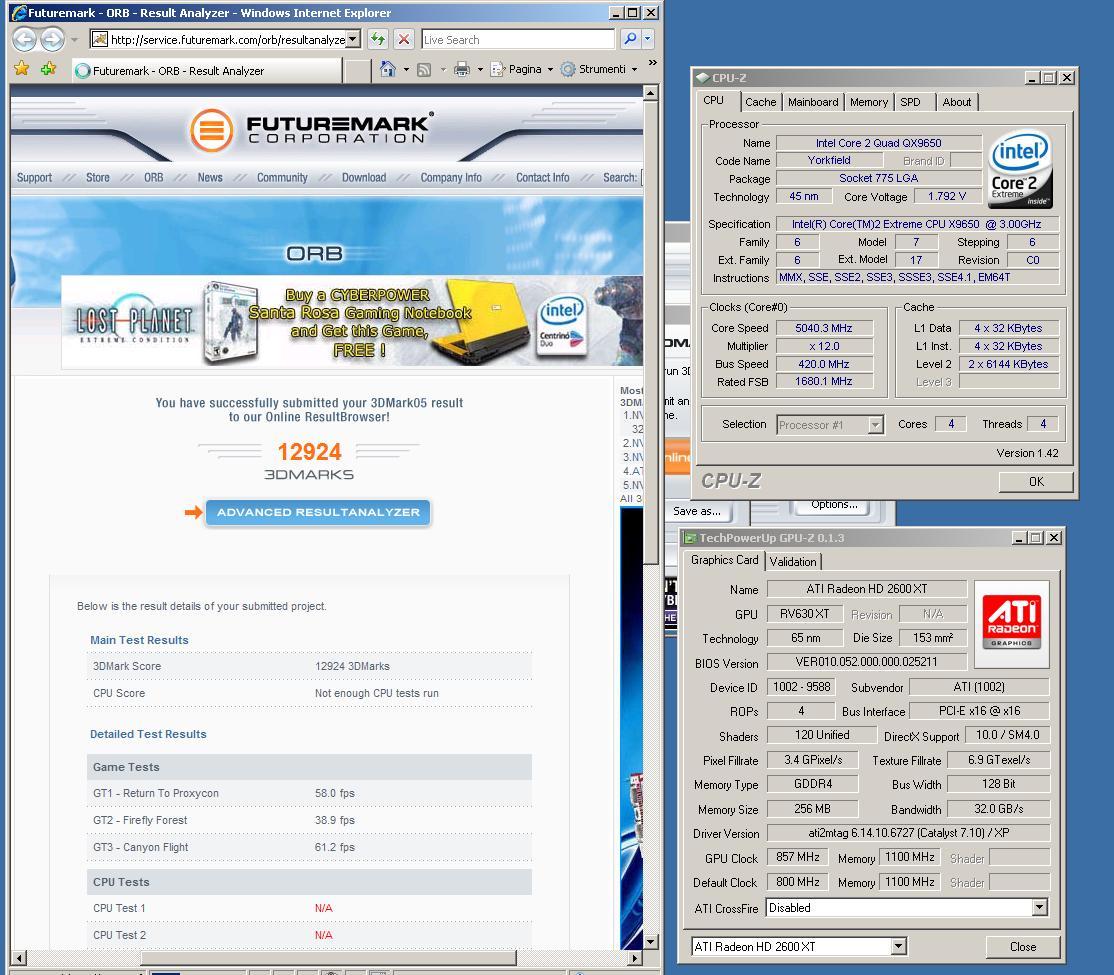Click the 12924 3DMarks score value
The width and height of the screenshot is (1114, 975).
pyautogui.click(x=309, y=452)
